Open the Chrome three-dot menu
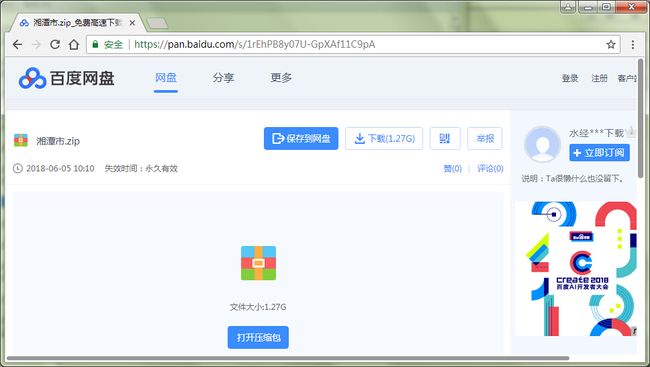650x367 pixels. [x=633, y=44]
